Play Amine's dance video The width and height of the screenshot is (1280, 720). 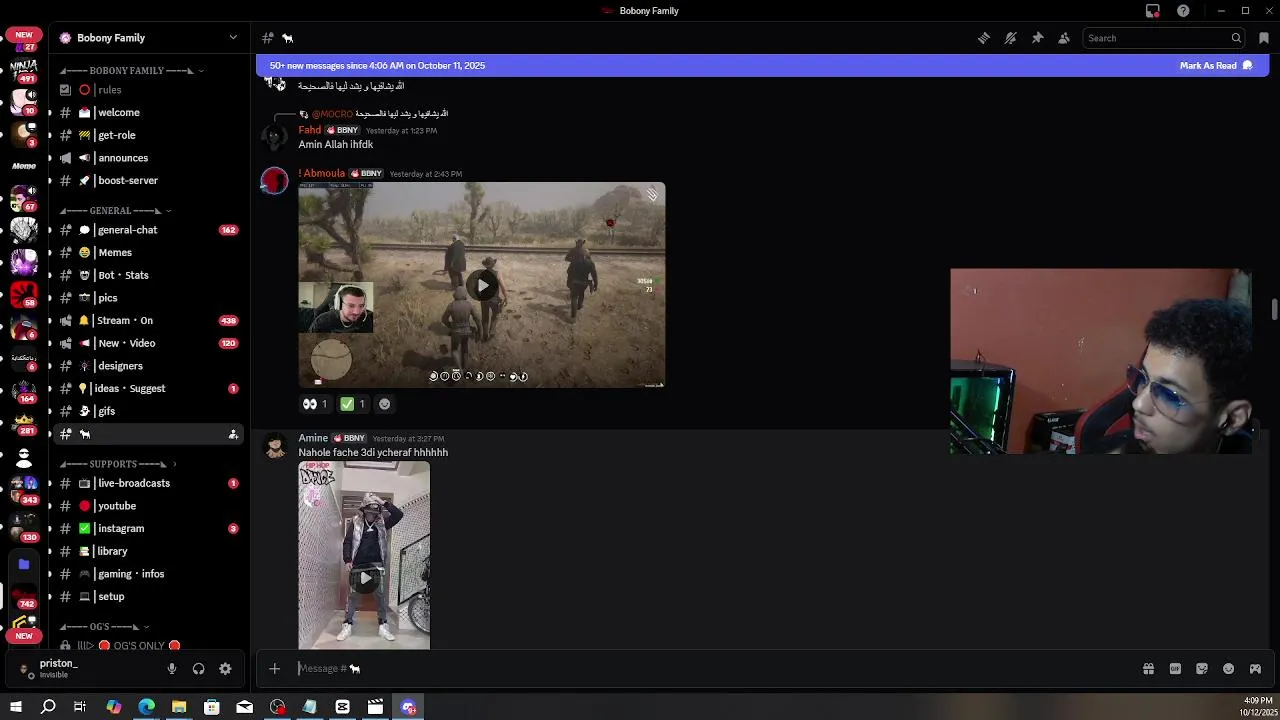[365, 578]
